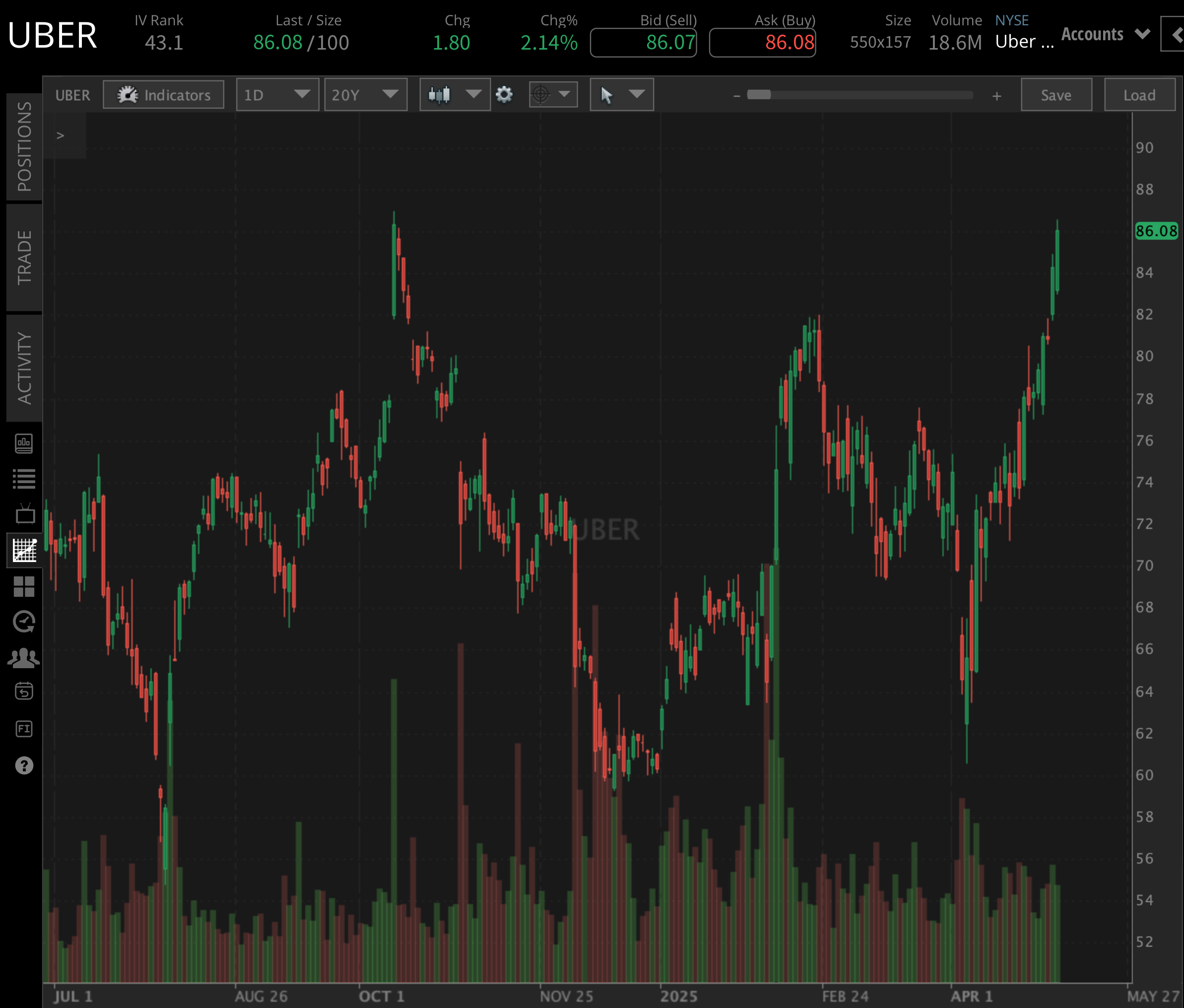1184x1008 pixels.
Task: Open the Help question mark icon
Action: click(25, 765)
